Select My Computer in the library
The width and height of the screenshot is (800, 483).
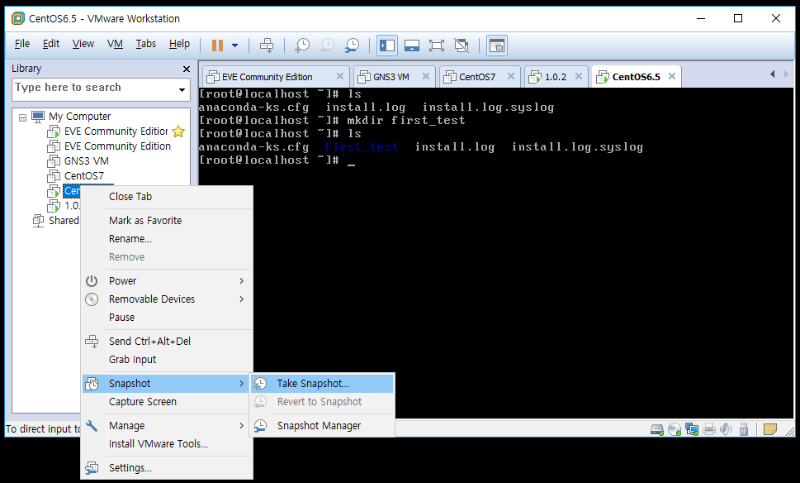80,116
